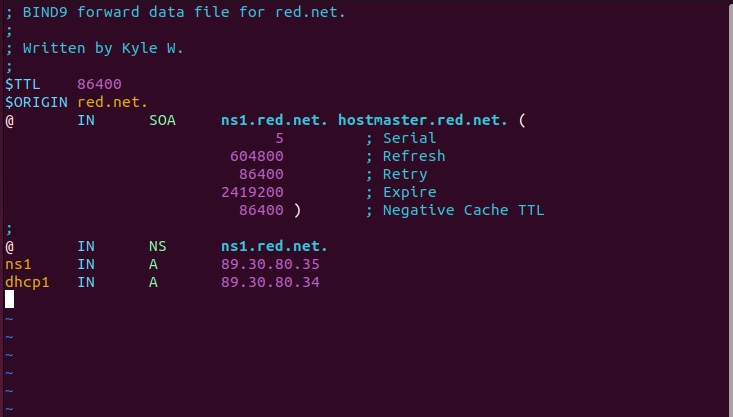Screen dimensions: 733x417
Task: Click the expire value 2419200
Action: [252, 192]
